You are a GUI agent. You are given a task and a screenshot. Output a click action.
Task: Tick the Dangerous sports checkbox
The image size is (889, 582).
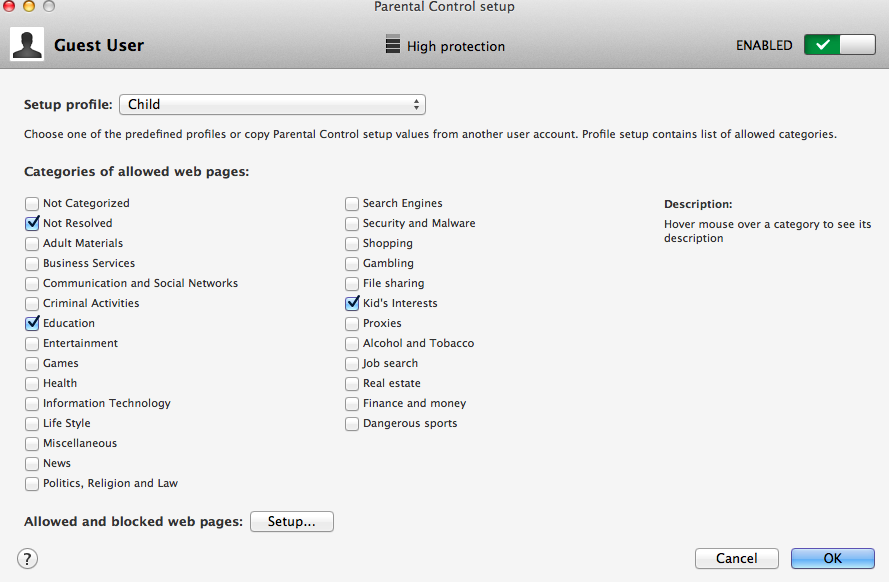(352, 423)
